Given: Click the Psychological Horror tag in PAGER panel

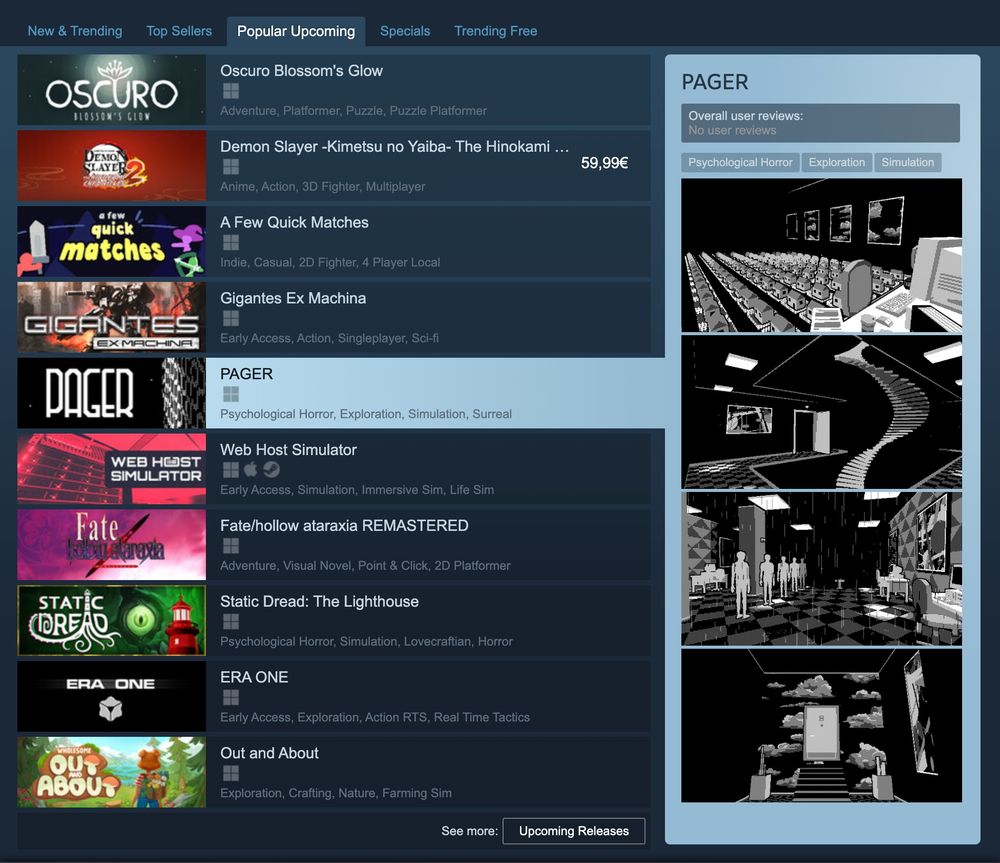Looking at the screenshot, I should (740, 163).
